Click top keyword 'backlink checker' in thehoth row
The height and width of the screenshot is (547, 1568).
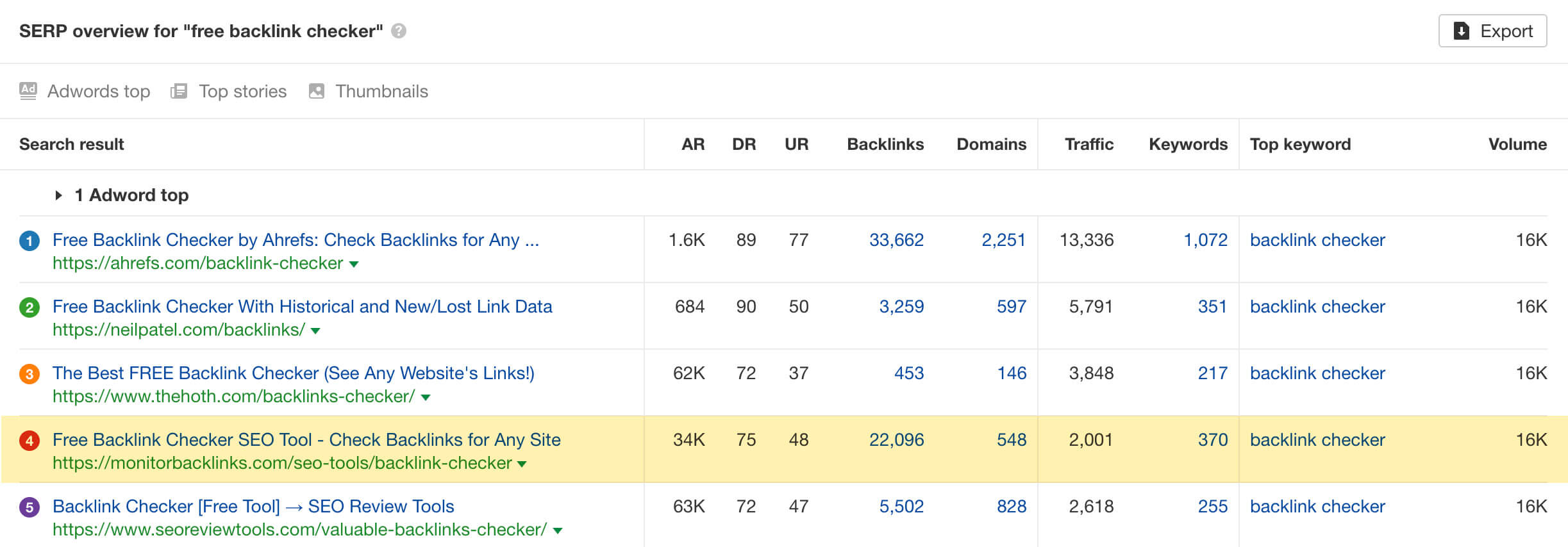(x=1317, y=373)
